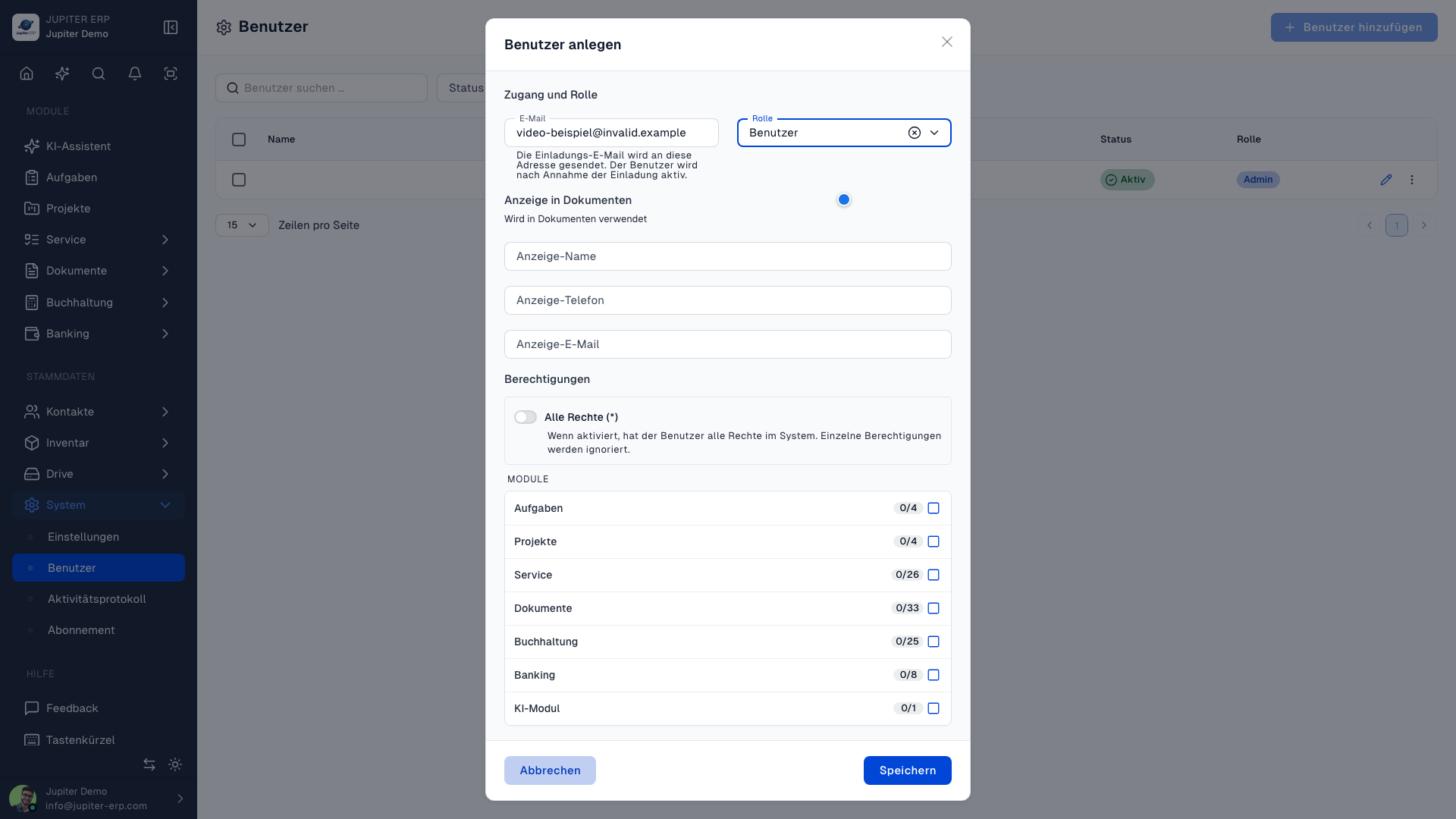The width and height of the screenshot is (1456, 819).
Task: Check the Dokumente module checkbox
Action: (x=934, y=608)
